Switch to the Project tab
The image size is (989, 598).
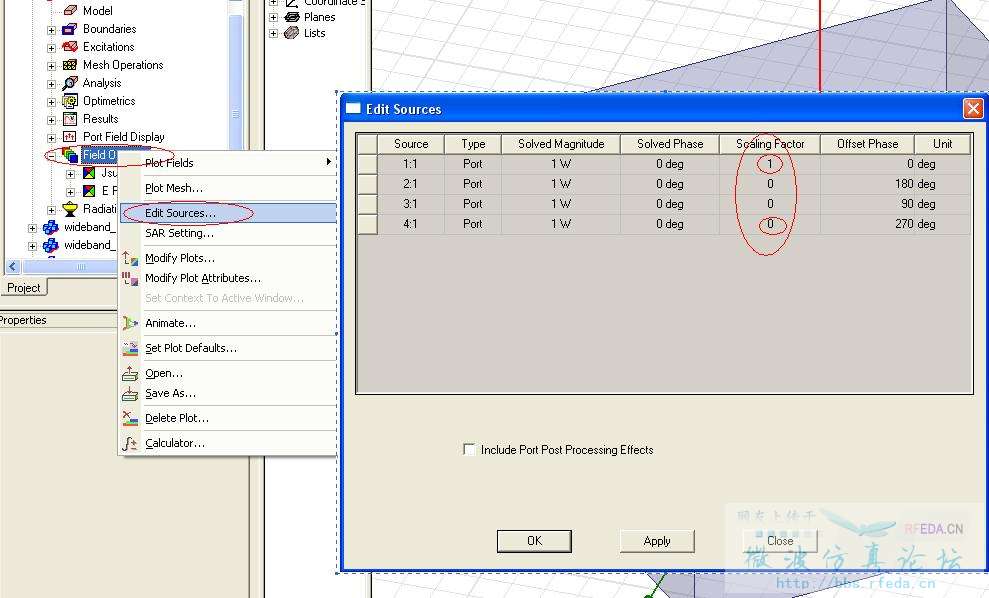23,288
